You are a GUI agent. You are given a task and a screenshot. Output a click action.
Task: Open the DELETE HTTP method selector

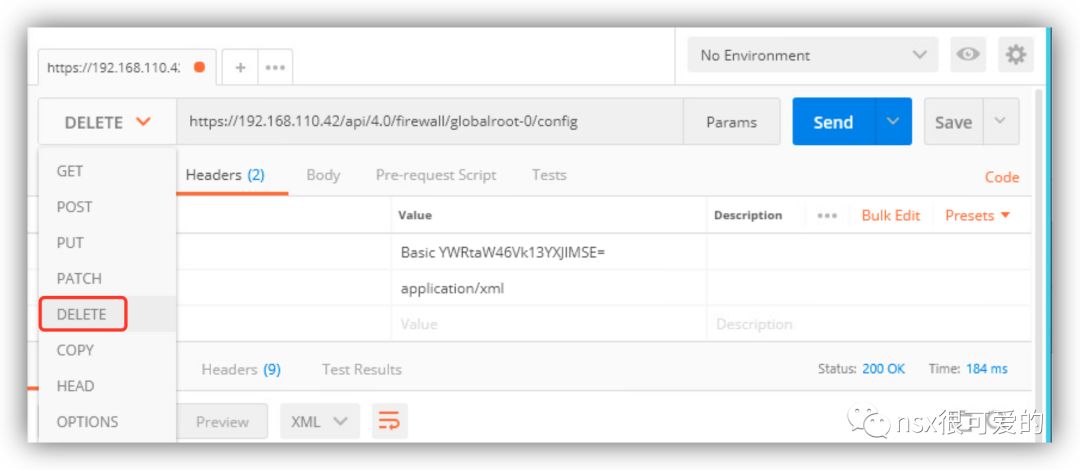click(x=107, y=122)
